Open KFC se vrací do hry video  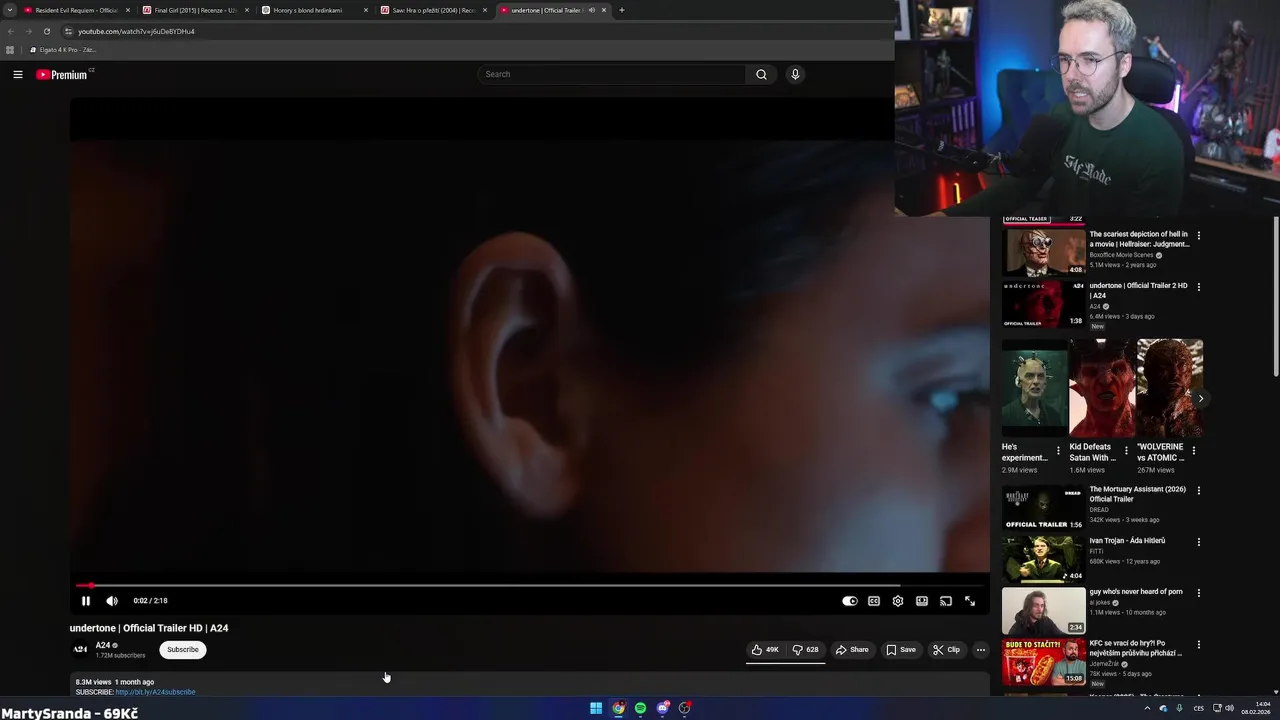tap(1136, 648)
